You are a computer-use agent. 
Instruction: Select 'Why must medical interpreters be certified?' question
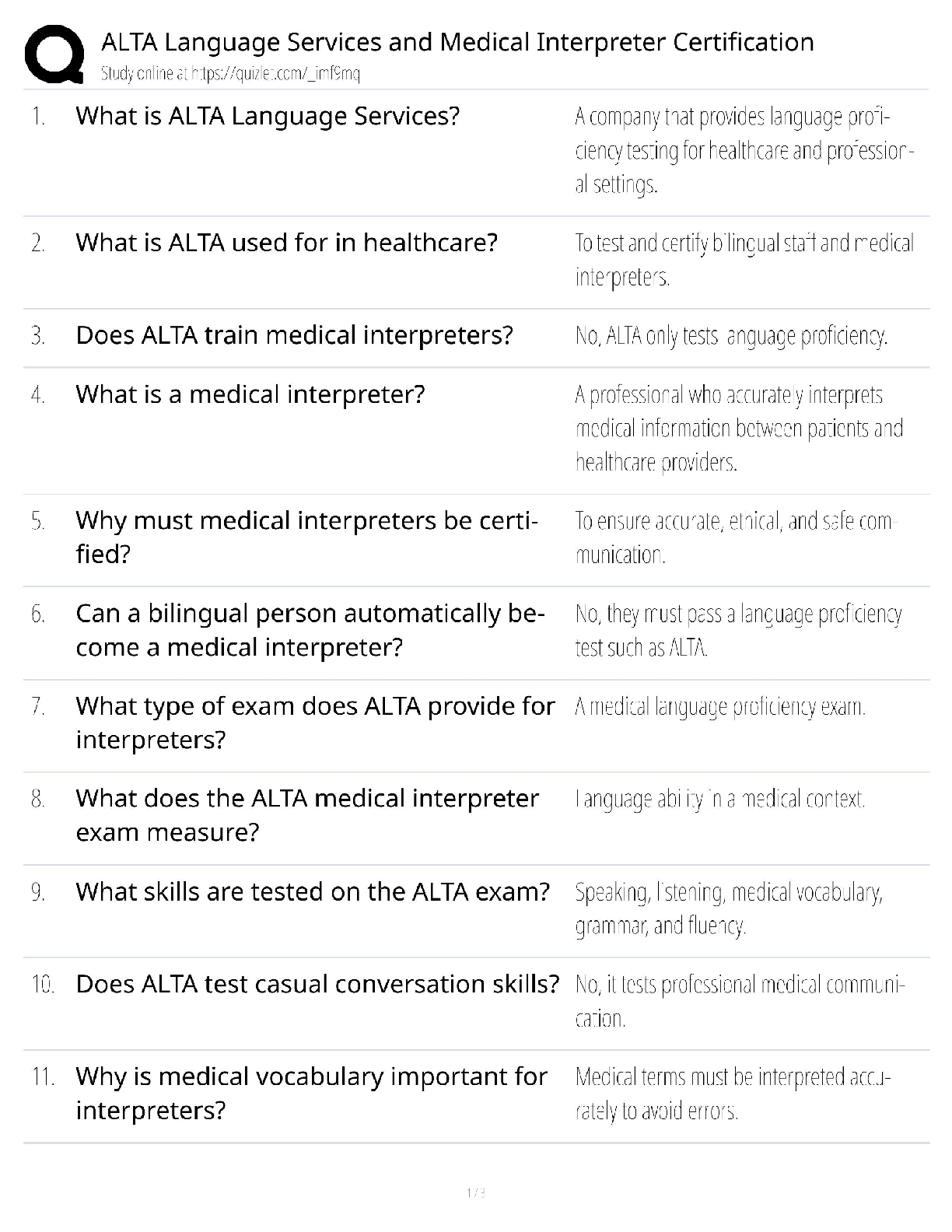pyautogui.click(x=306, y=537)
